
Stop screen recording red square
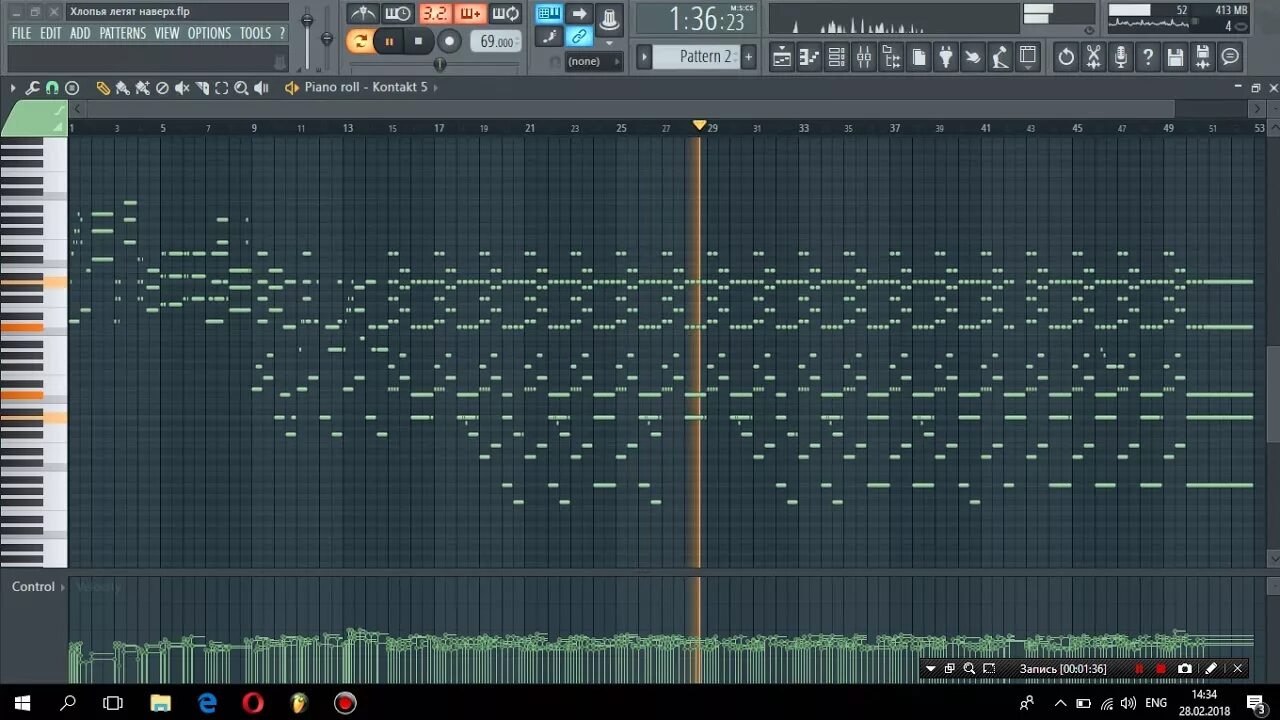click(x=1161, y=668)
